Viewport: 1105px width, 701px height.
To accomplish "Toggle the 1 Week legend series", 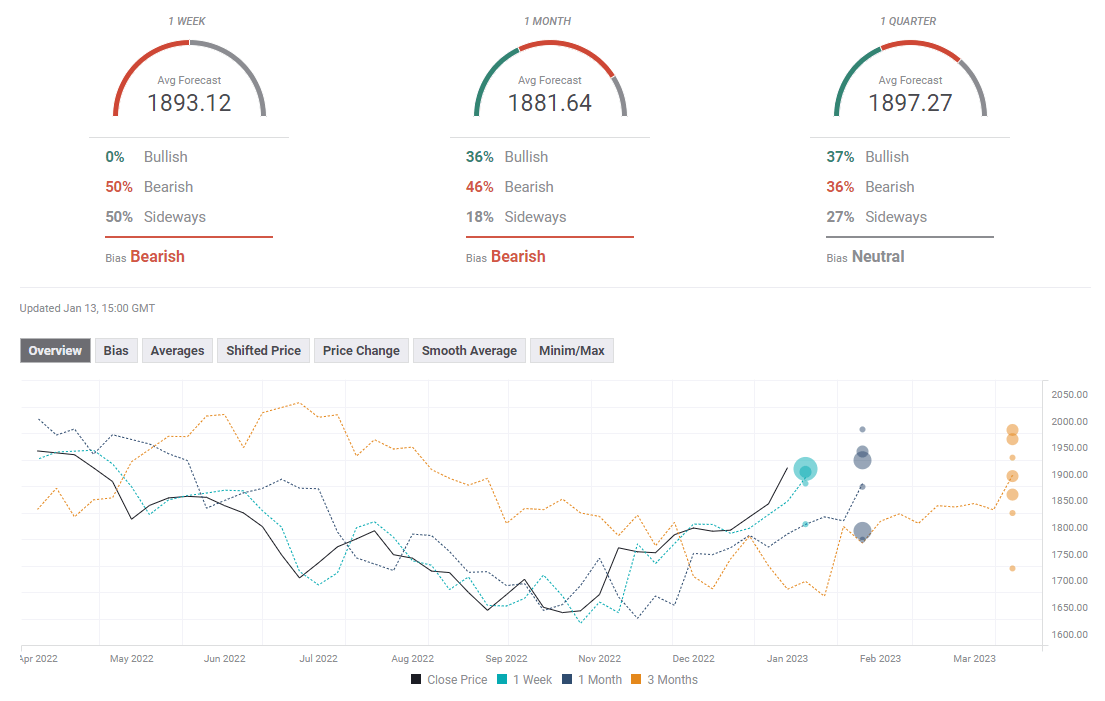I will tap(523, 680).
